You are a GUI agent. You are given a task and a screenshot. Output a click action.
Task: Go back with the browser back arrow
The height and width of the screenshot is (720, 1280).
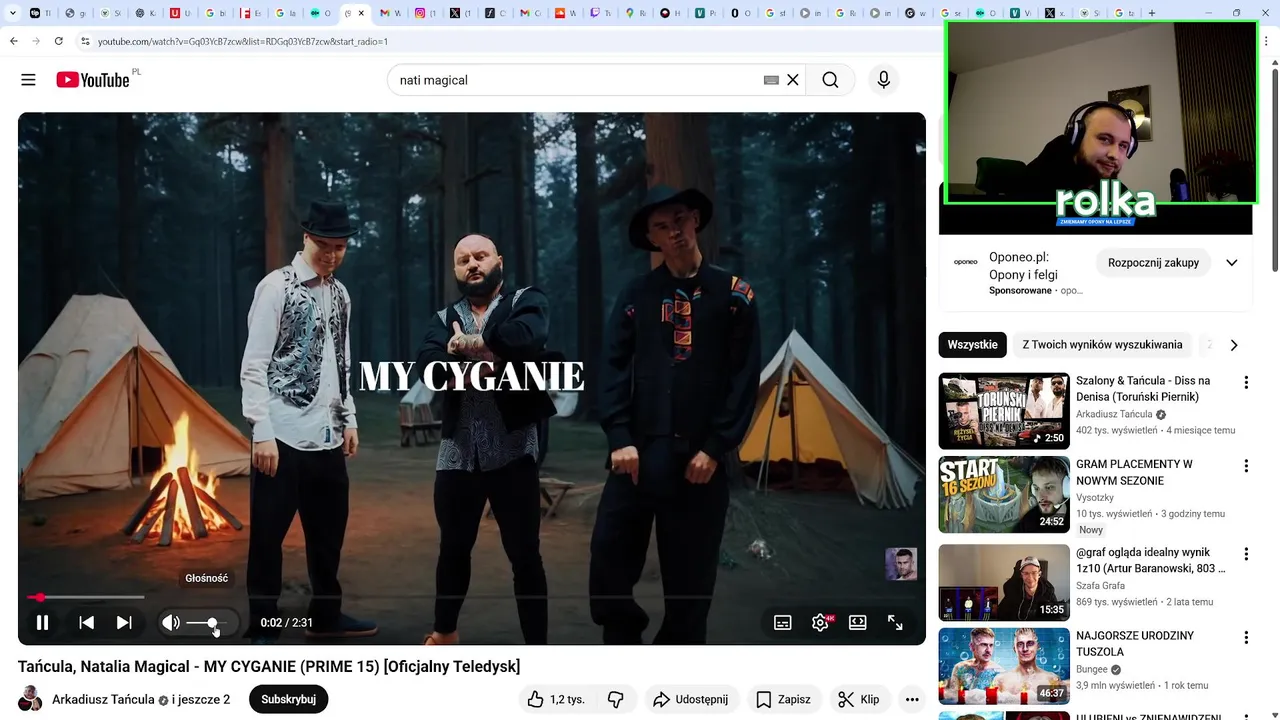(14, 41)
